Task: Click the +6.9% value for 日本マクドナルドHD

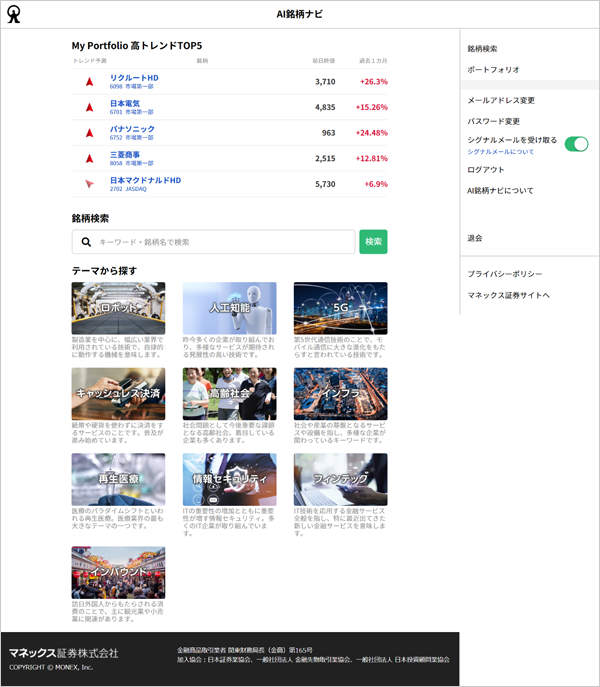Action: pyautogui.click(x=376, y=184)
